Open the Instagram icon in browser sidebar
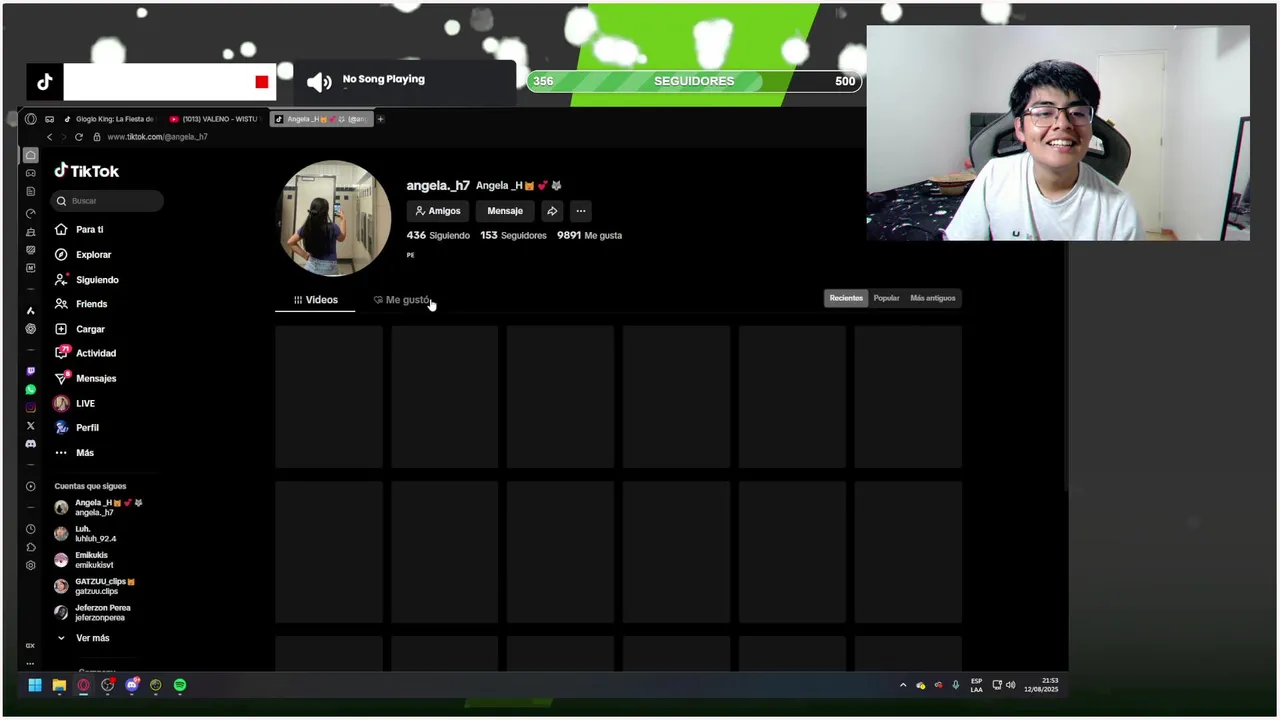The image size is (1280, 720). [30, 407]
